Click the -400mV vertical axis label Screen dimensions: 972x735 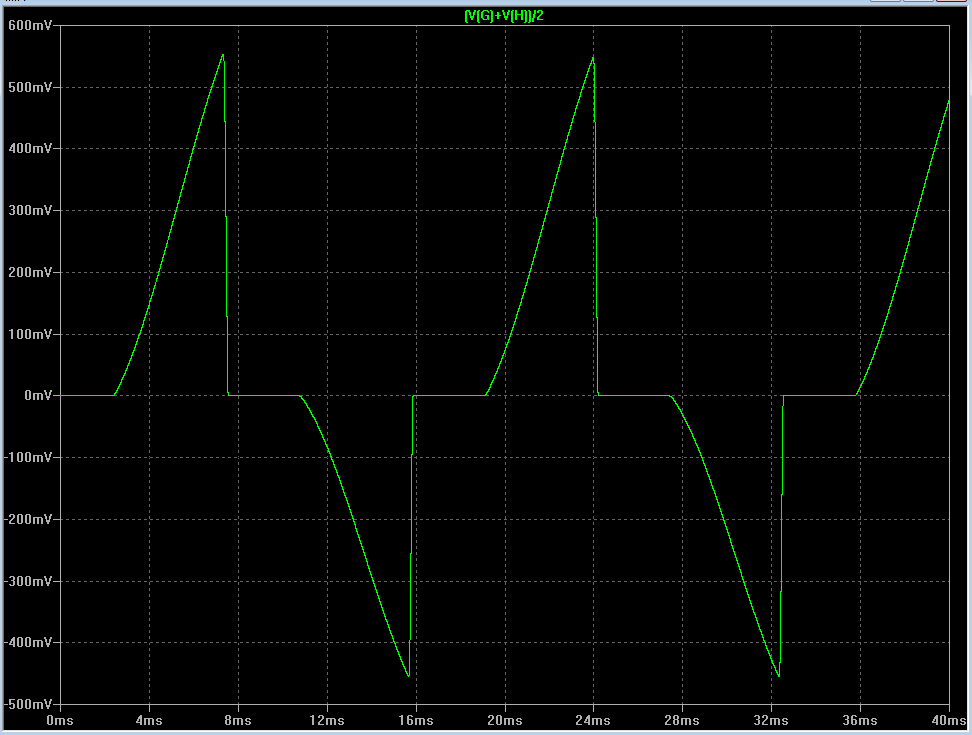[28, 643]
